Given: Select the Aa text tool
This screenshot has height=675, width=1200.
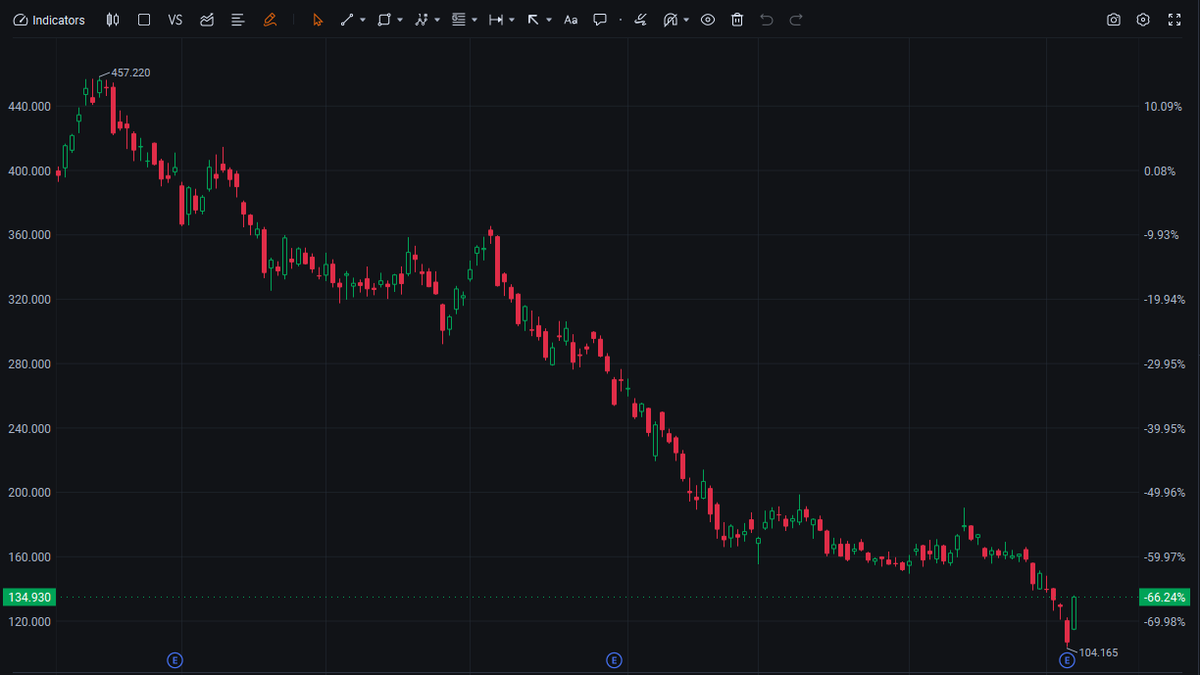Looking at the screenshot, I should [x=571, y=20].
